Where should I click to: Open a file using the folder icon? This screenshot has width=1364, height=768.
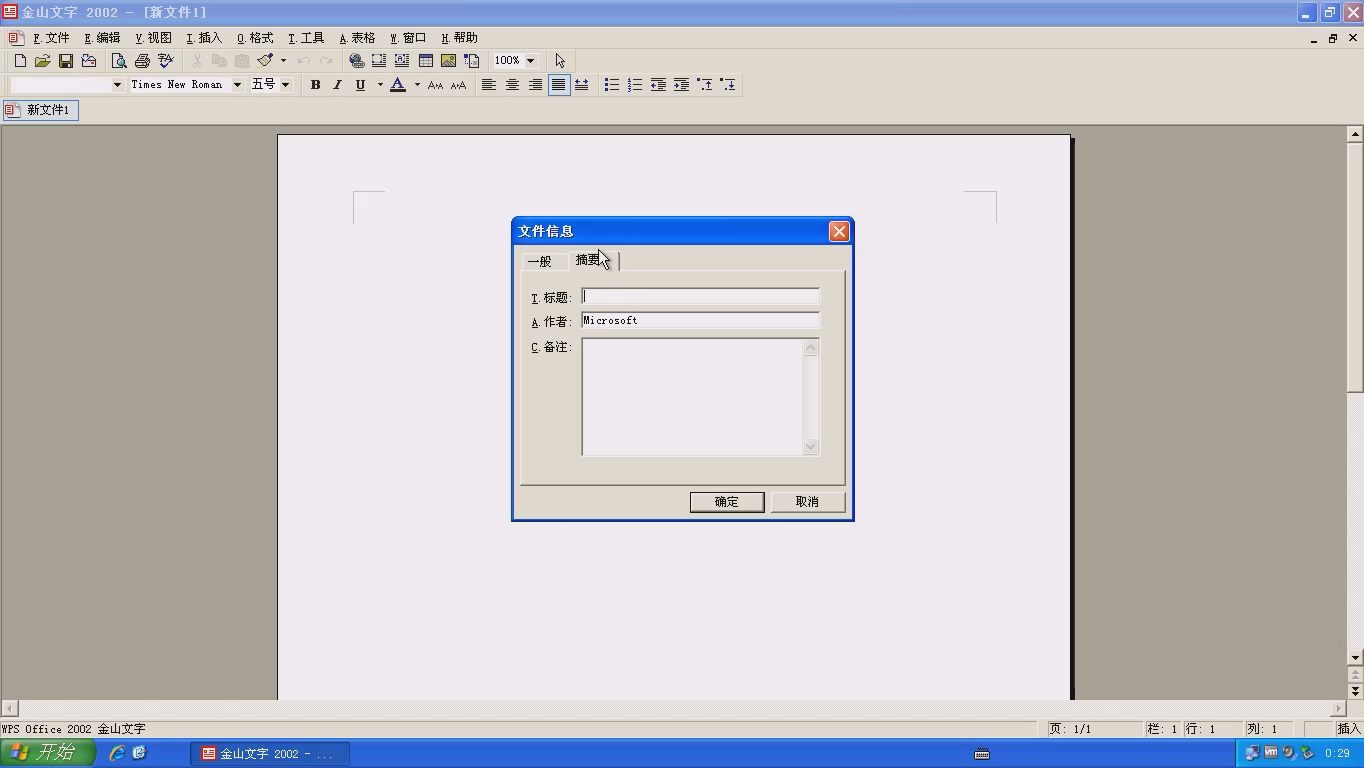click(43, 61)
